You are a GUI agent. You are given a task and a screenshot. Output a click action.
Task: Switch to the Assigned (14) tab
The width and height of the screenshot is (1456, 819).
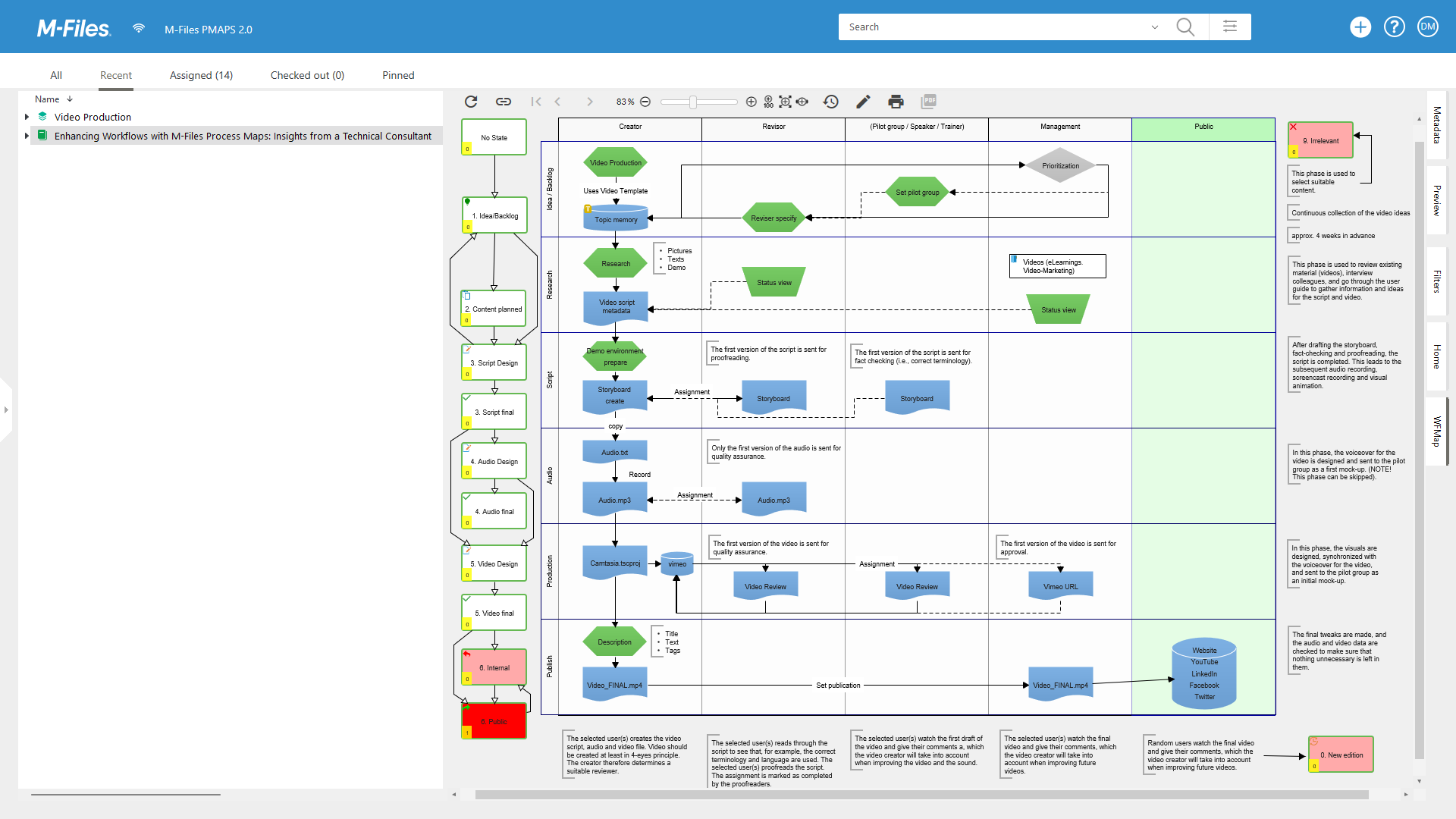(201, 75)
